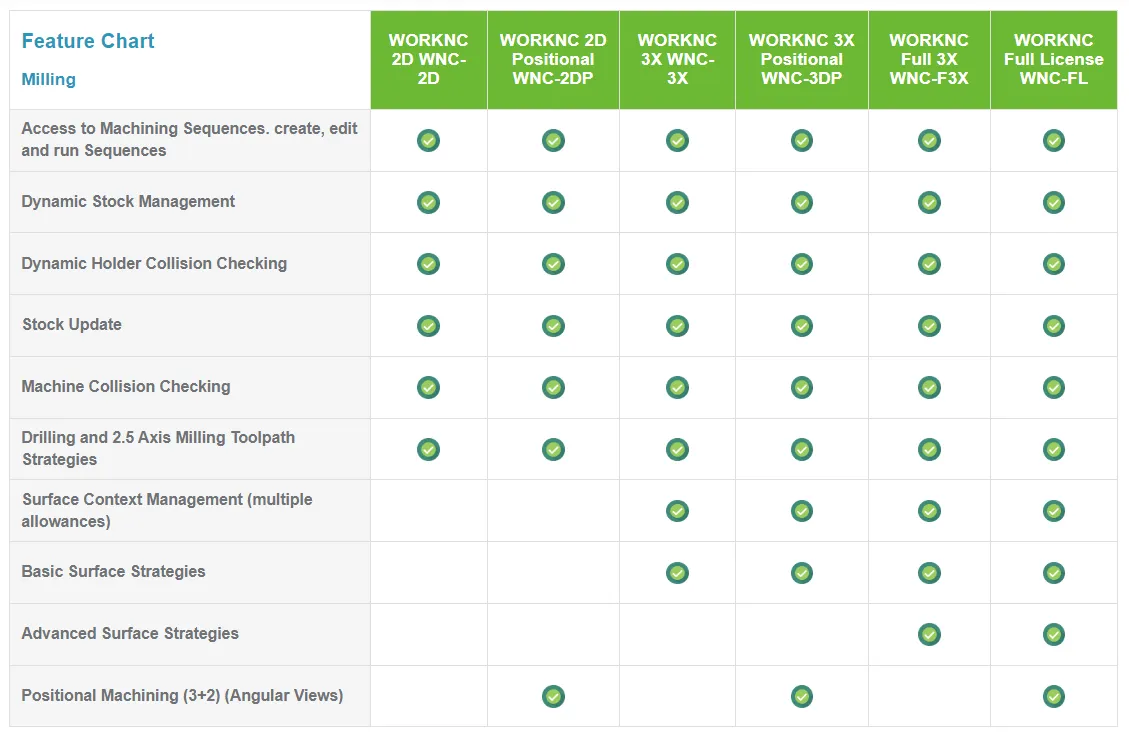Select the WORKNC 2D WNC-2D column header
The image size is (1129, 740).
(428, 59)
